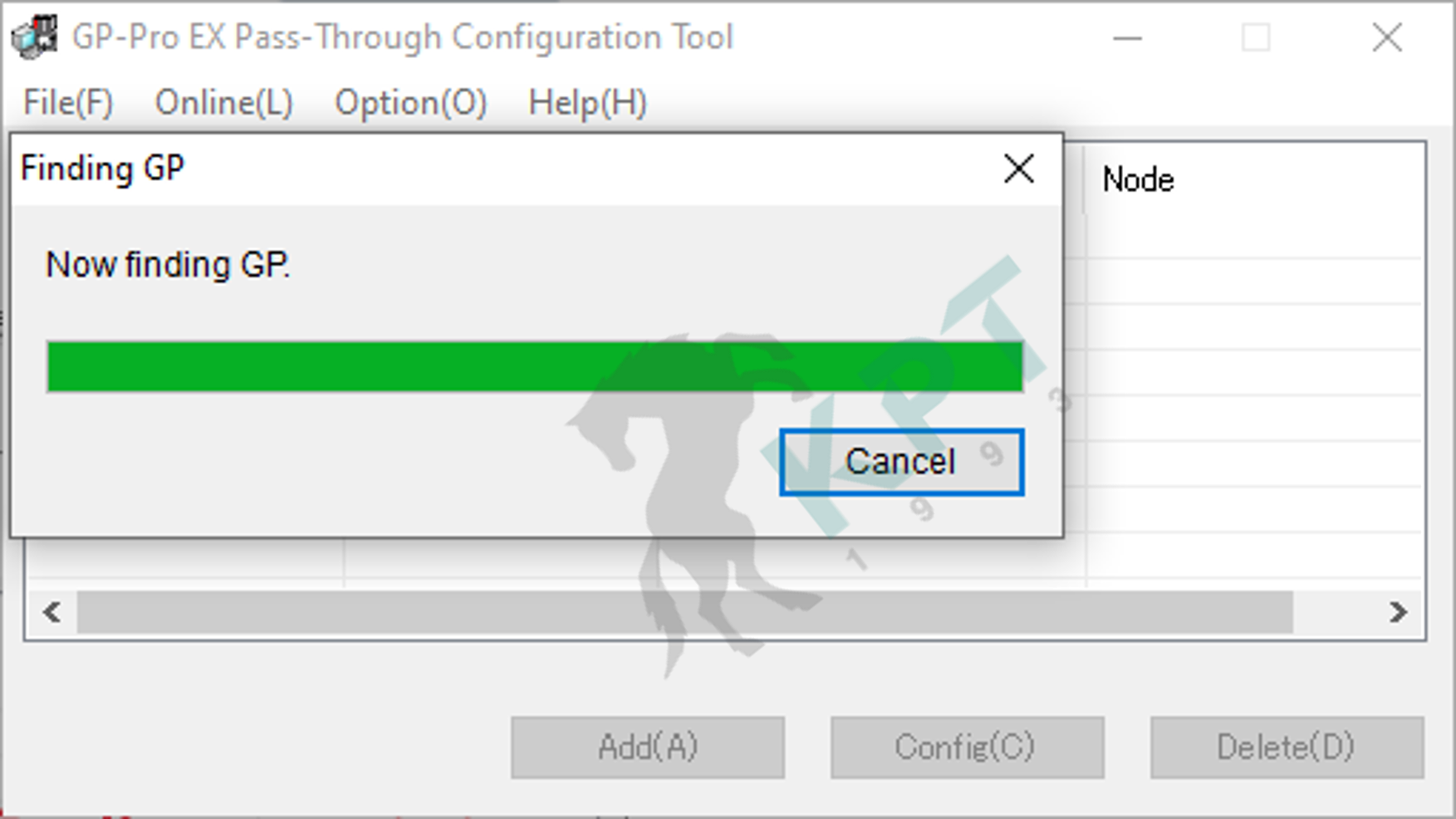Click the Add(A) button
The image size is (1456, 819).
point(648,748)
